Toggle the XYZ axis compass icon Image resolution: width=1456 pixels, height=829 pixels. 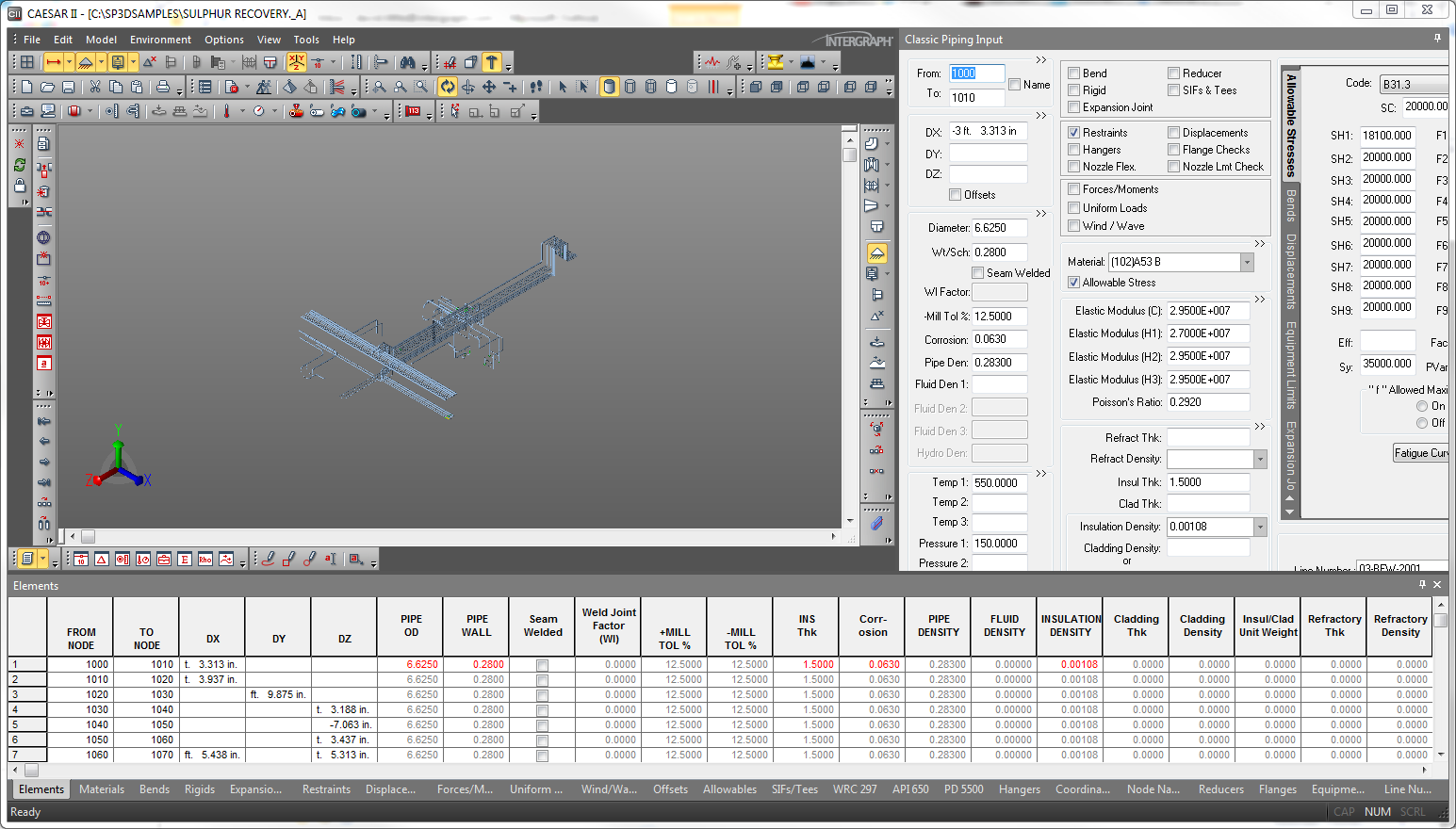tap(297, 62)
